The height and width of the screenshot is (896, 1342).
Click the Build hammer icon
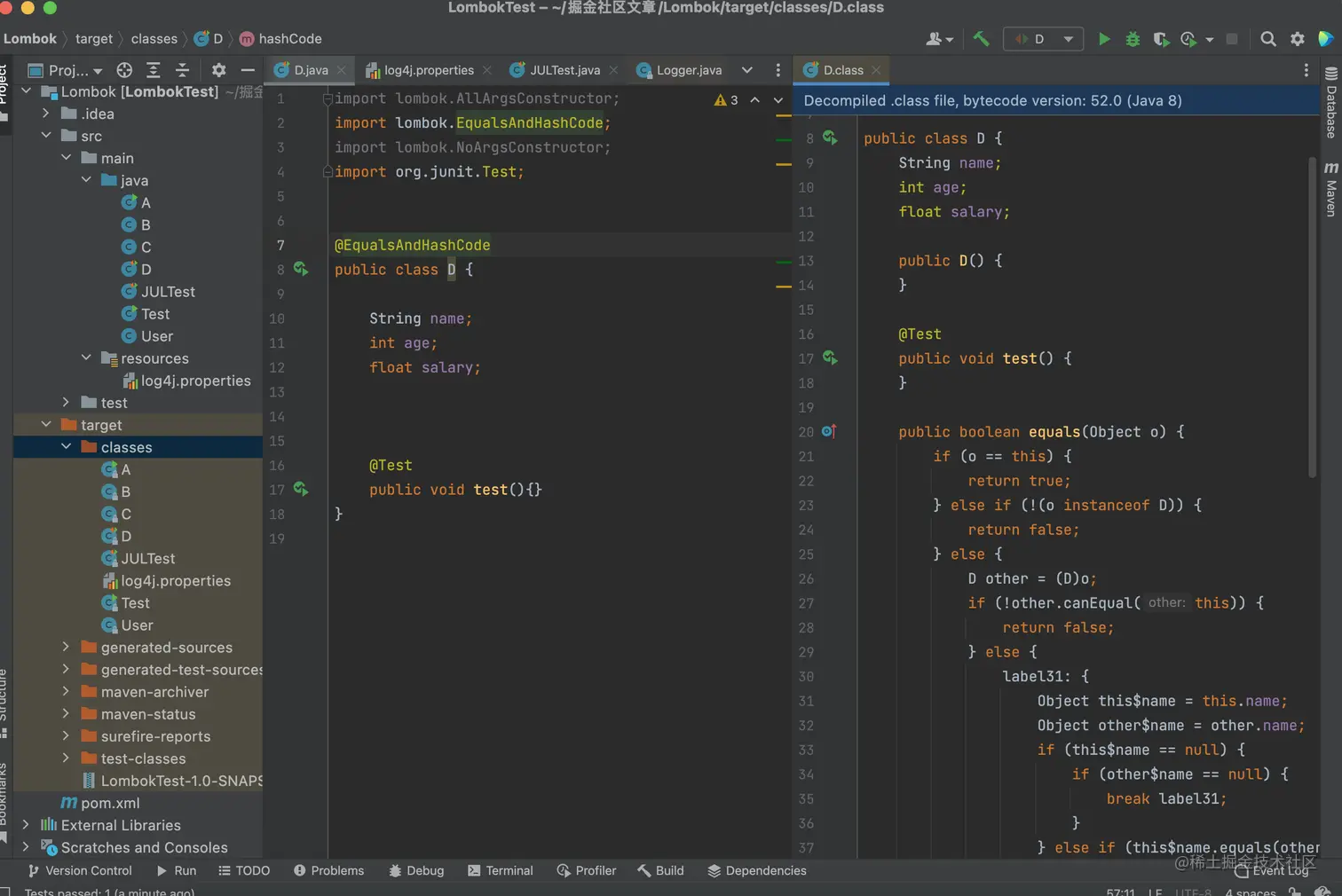[981, 39]
